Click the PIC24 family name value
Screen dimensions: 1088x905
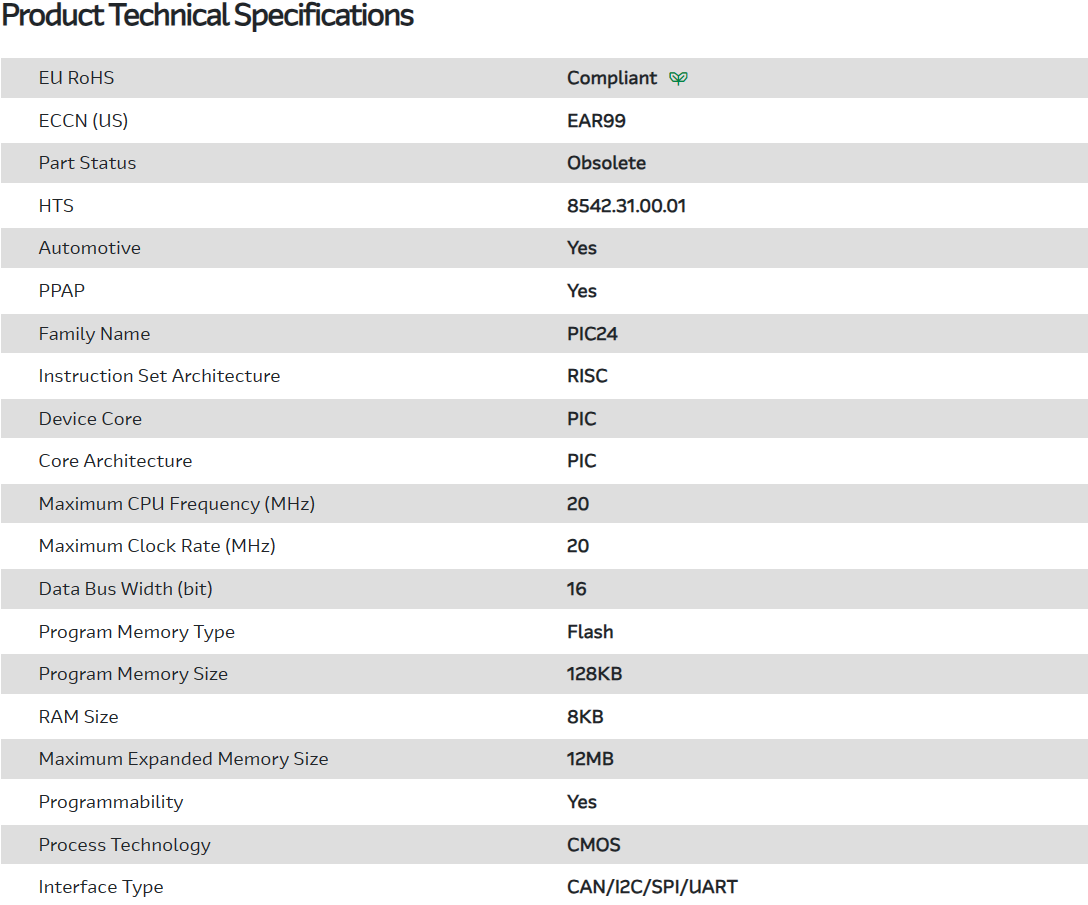pyautogui.click(x=592, y=334)
